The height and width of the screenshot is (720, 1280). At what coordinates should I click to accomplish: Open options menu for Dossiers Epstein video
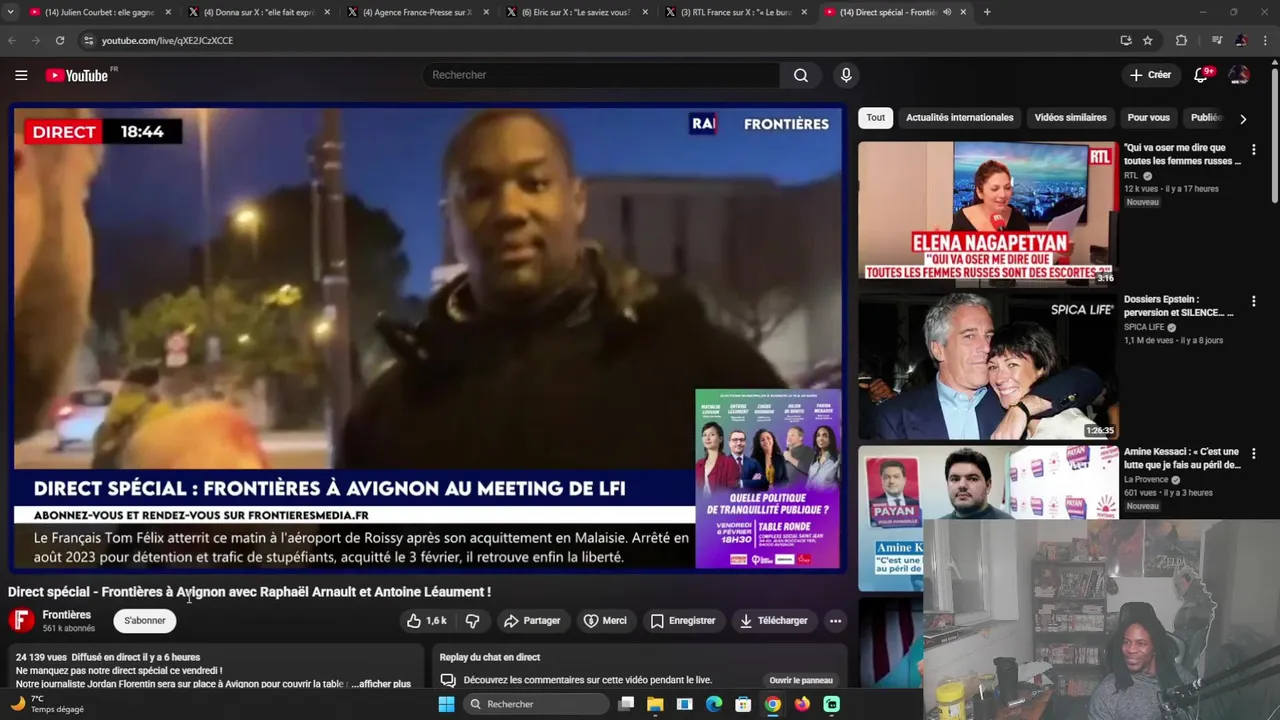tap(1253, 301)
